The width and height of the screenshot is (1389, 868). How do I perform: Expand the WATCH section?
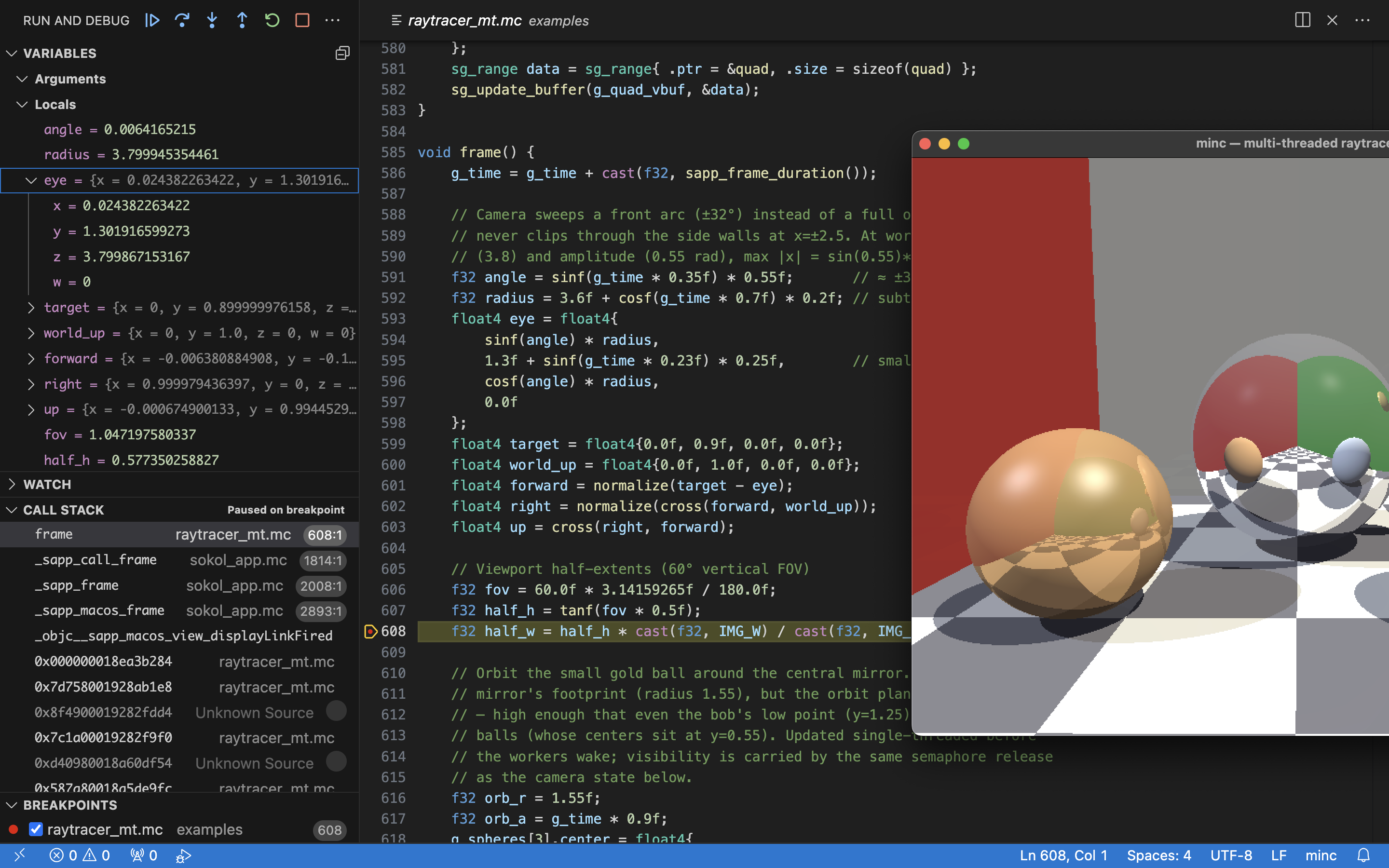12,485
